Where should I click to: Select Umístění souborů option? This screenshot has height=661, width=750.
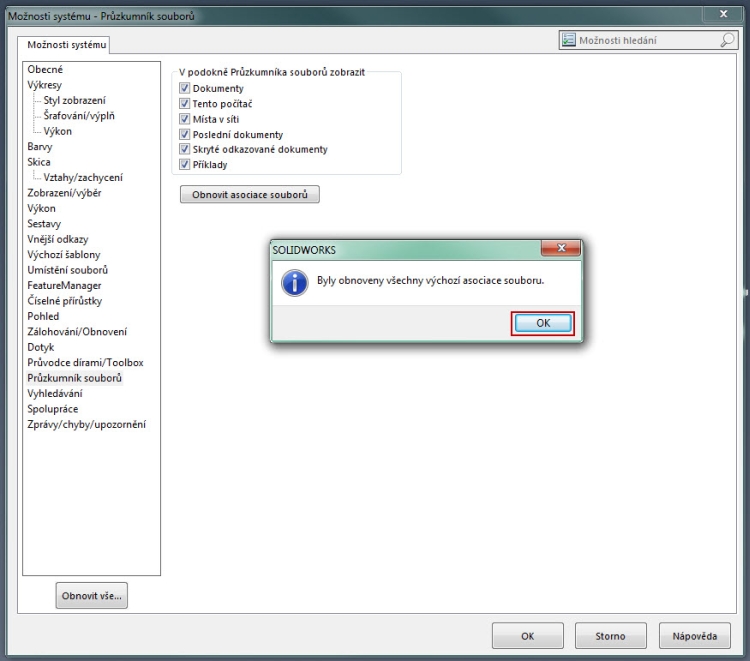67,270
